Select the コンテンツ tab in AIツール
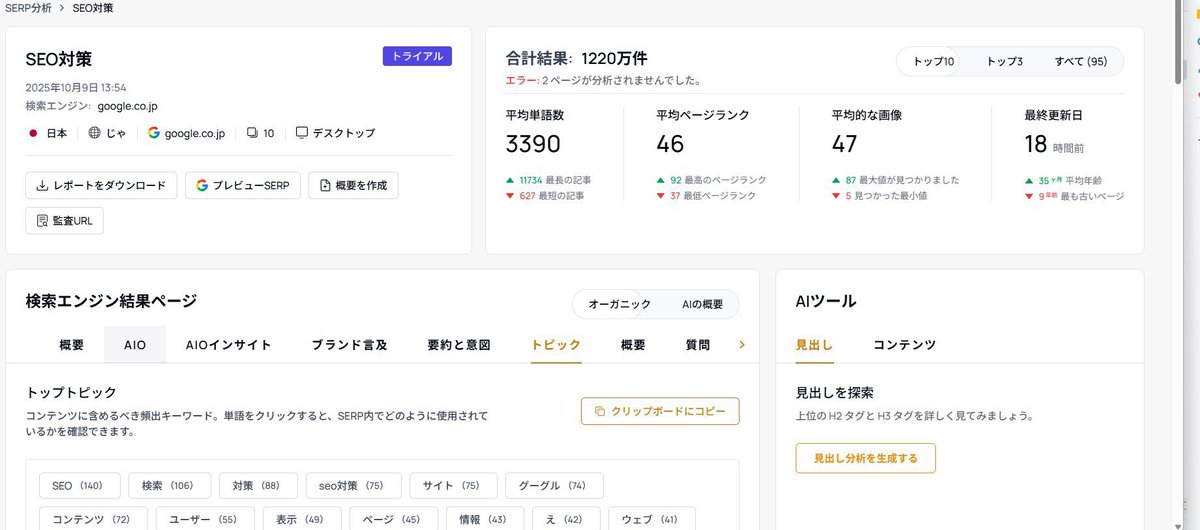 click(x=905, y=344)
